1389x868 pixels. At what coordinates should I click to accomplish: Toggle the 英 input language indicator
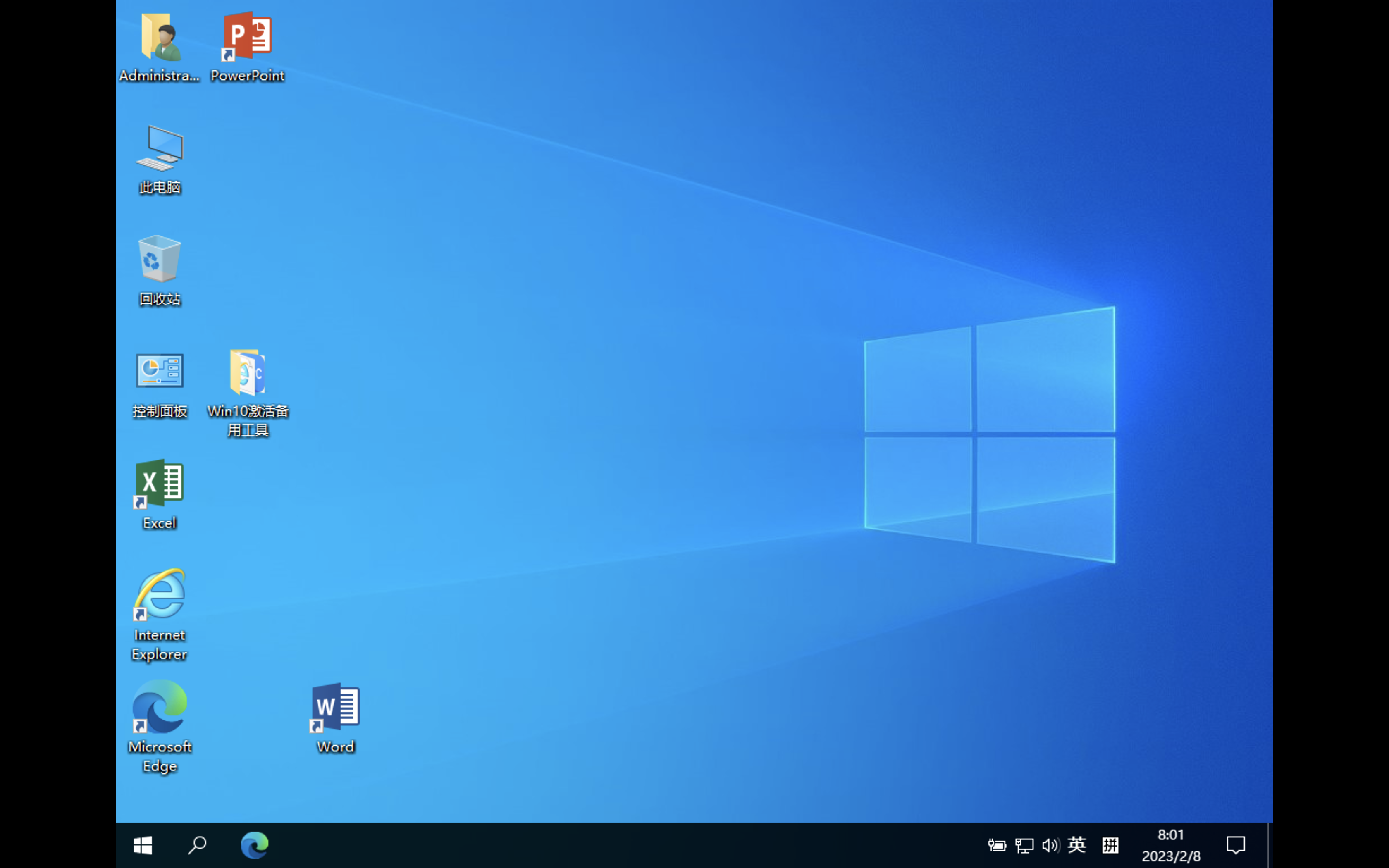pos(1077,845)
